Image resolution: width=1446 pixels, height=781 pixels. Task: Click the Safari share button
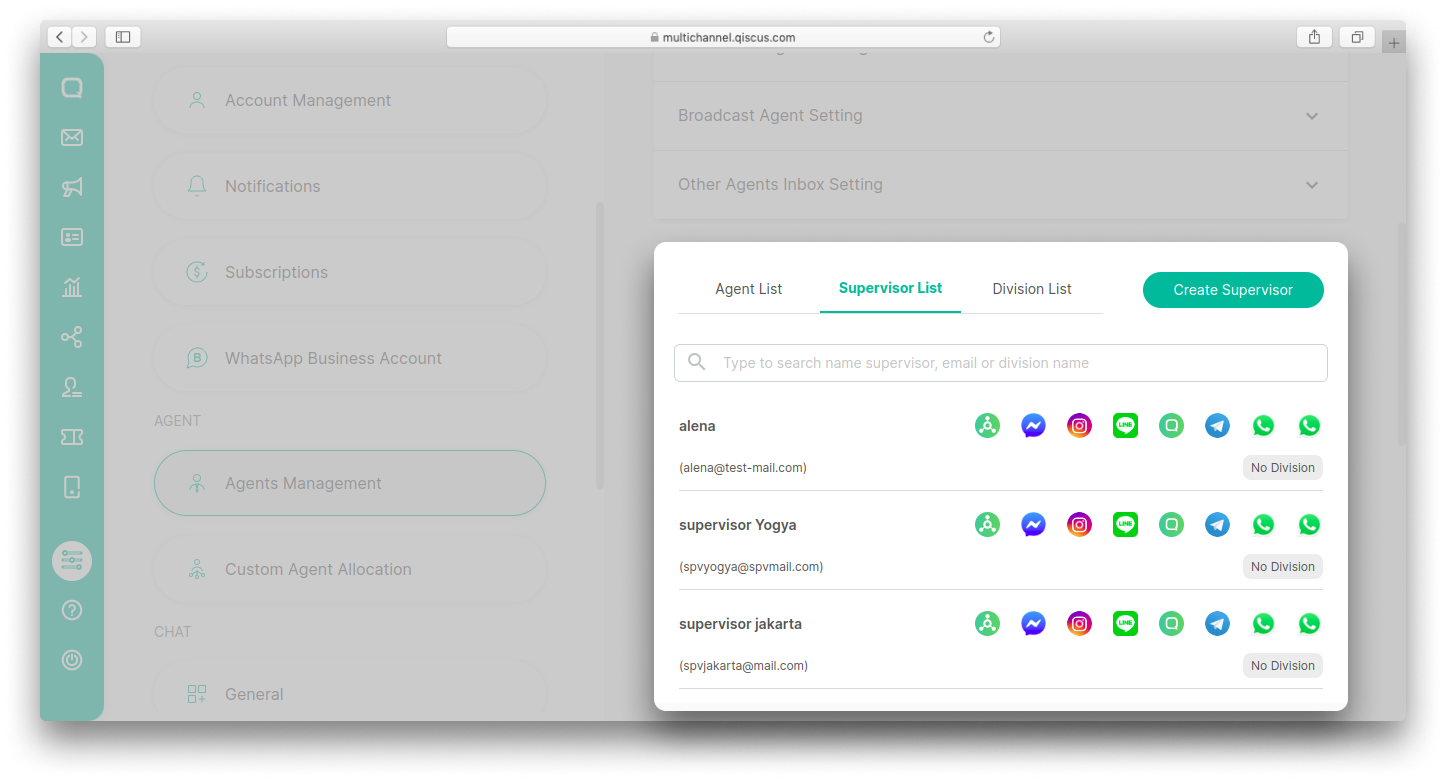(1314, 37)
